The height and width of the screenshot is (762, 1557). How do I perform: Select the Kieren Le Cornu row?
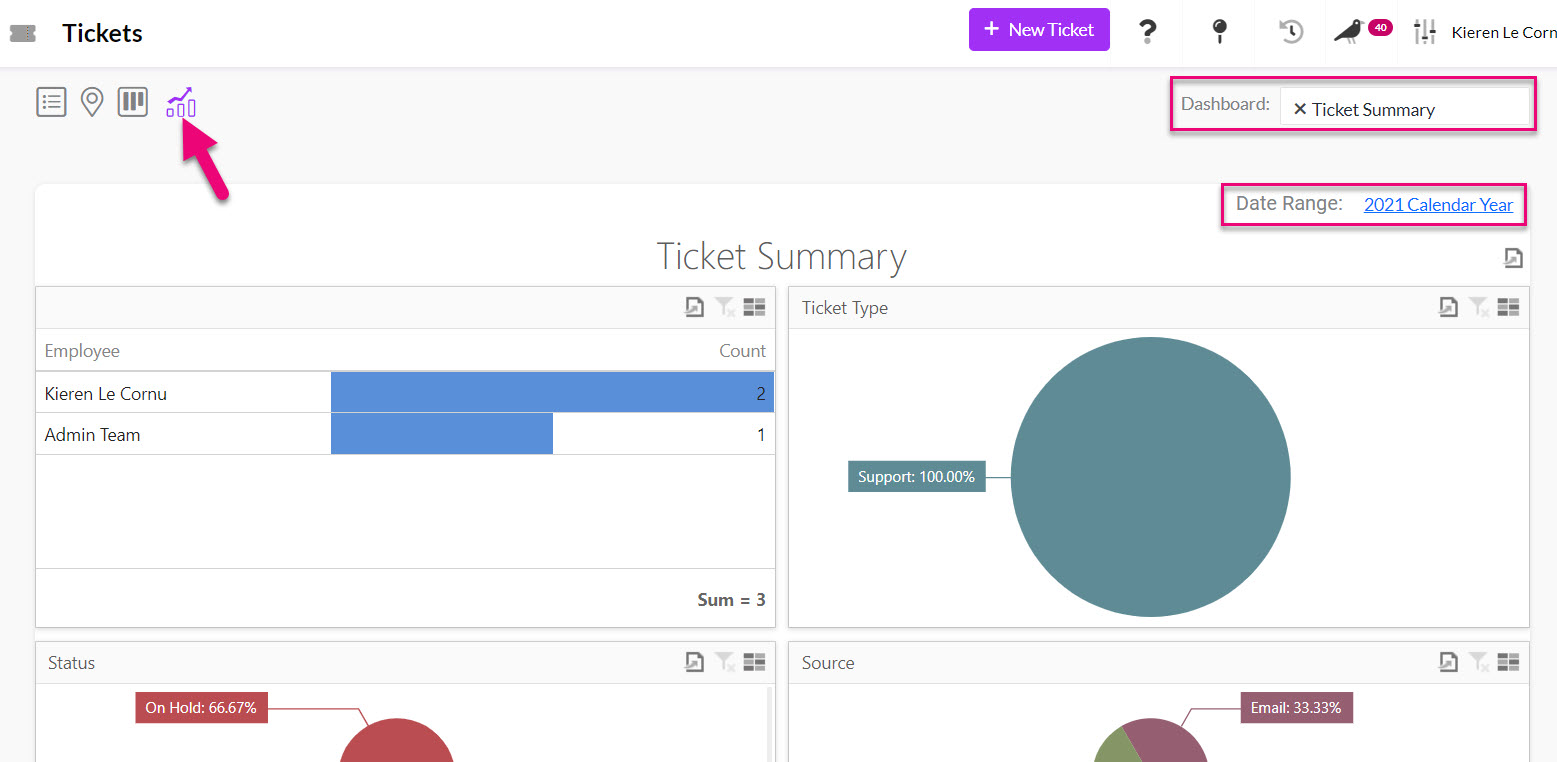[x=405, y=393]
